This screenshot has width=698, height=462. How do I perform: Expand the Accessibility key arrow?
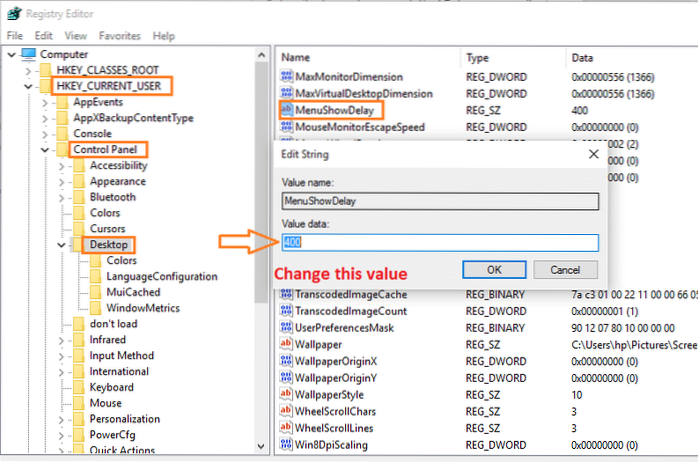point(62,165)
